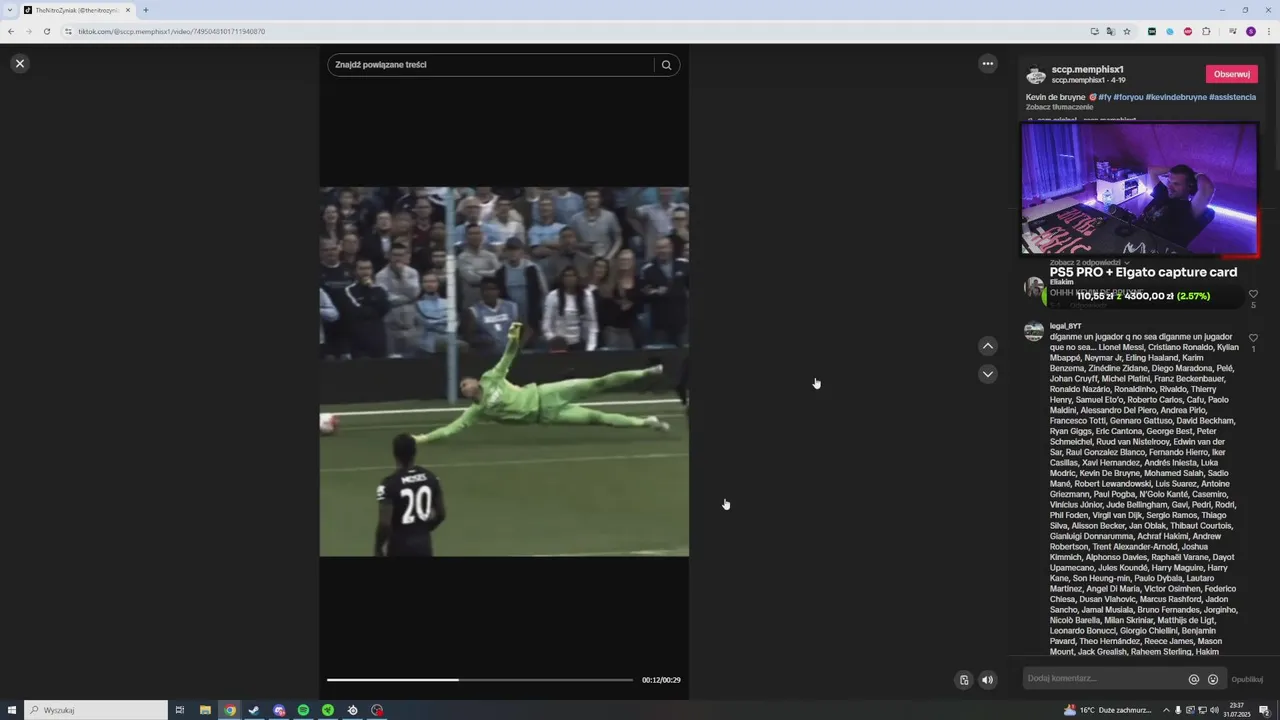The height and width of the screenshot is (720, 1280).
Task: Open the #assistencia hashtag
Action: pyautogui.click(x=1232, y=97)
